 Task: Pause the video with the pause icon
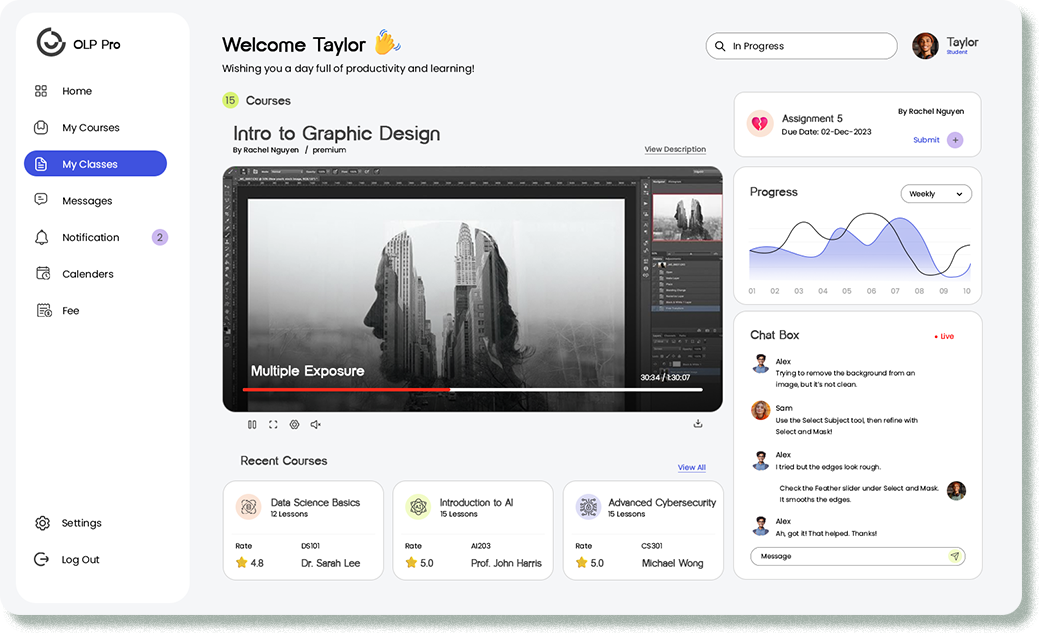click(x=252, y=424)
